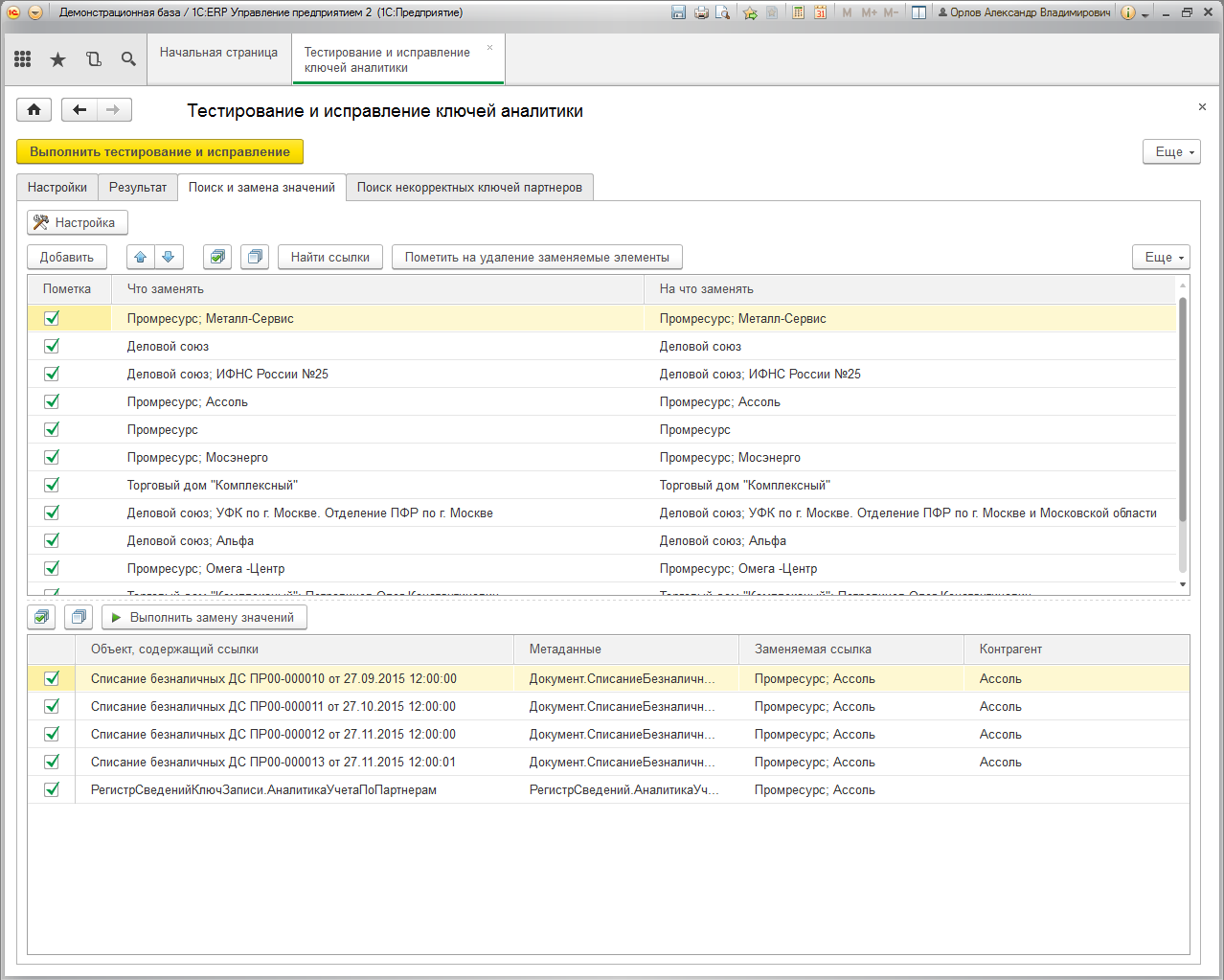Close the Тестирование и исправление tab
The height and width of the screenshot is (980, 1224).
tap(489, 47)
